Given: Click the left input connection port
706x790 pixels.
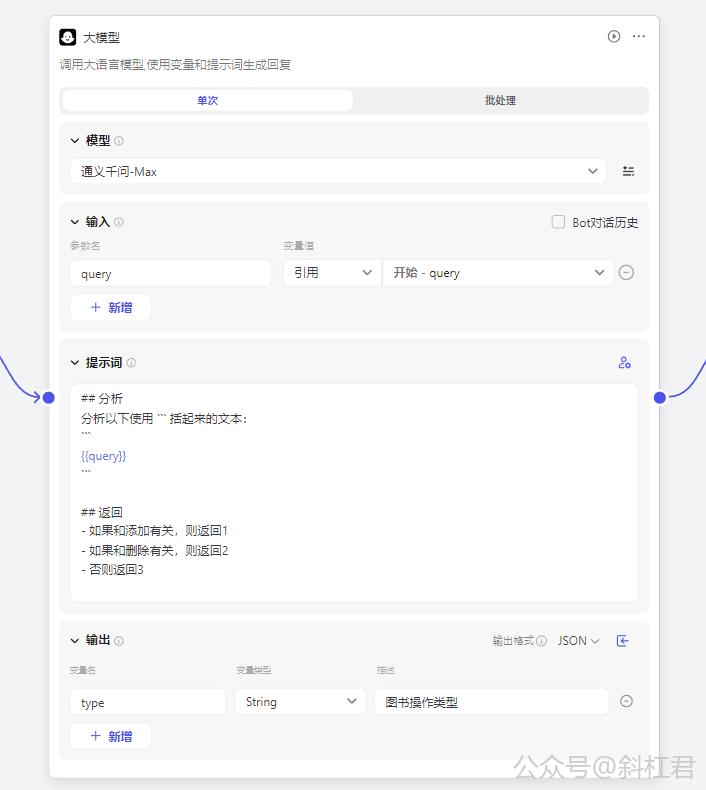Looking at the screenshot, I should (x=48, y=398).
